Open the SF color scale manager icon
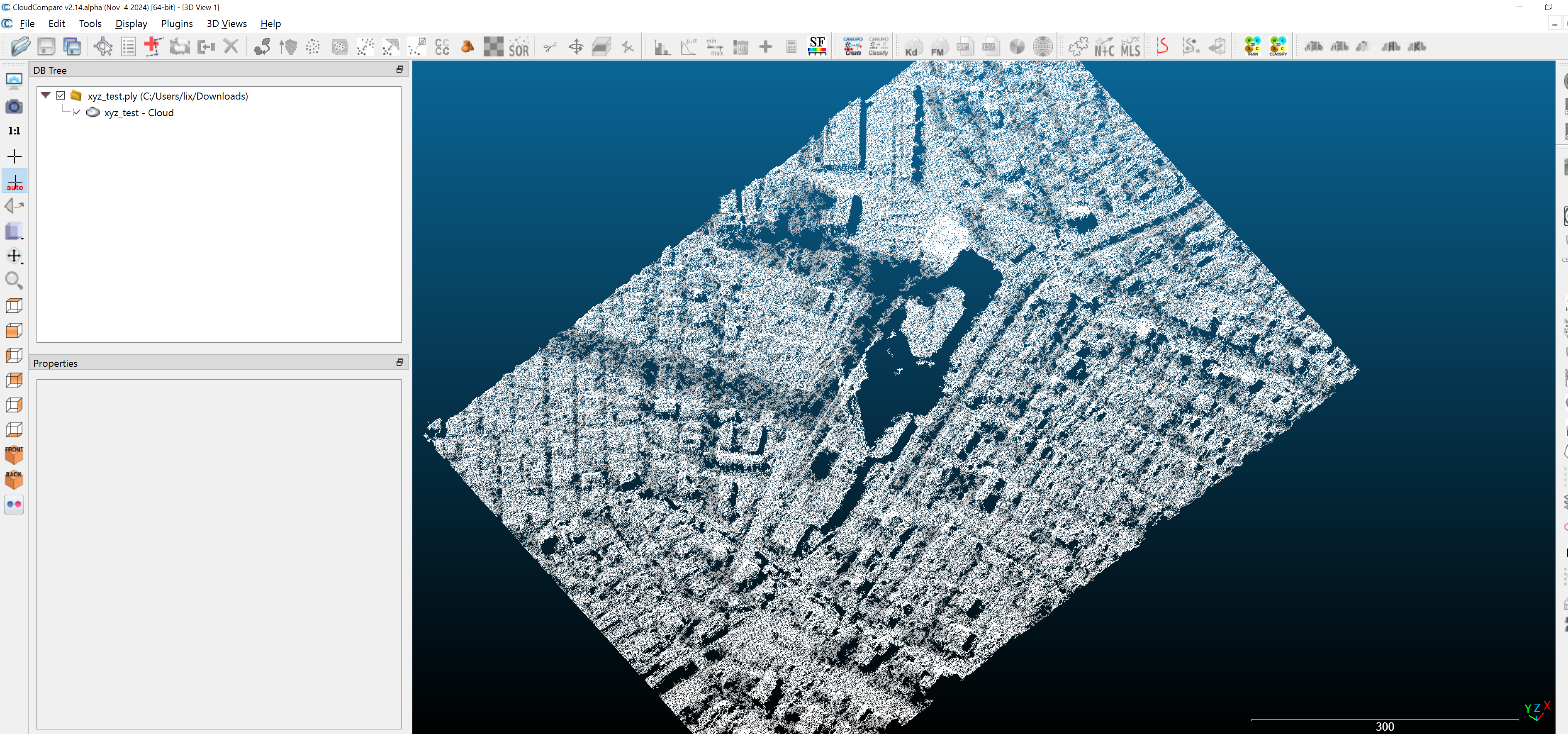This screenshot has width=1568, height=734. (x=817, y=46)
